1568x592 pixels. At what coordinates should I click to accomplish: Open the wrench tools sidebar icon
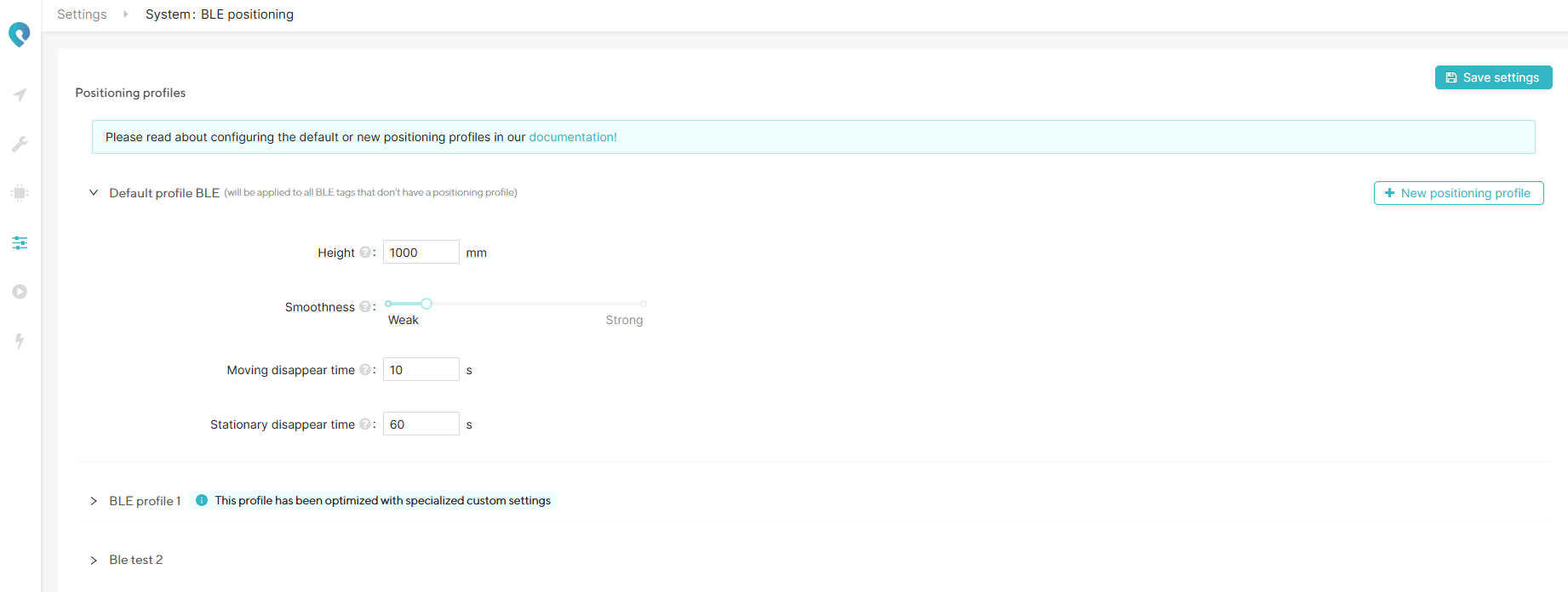(x=20, y=144)
